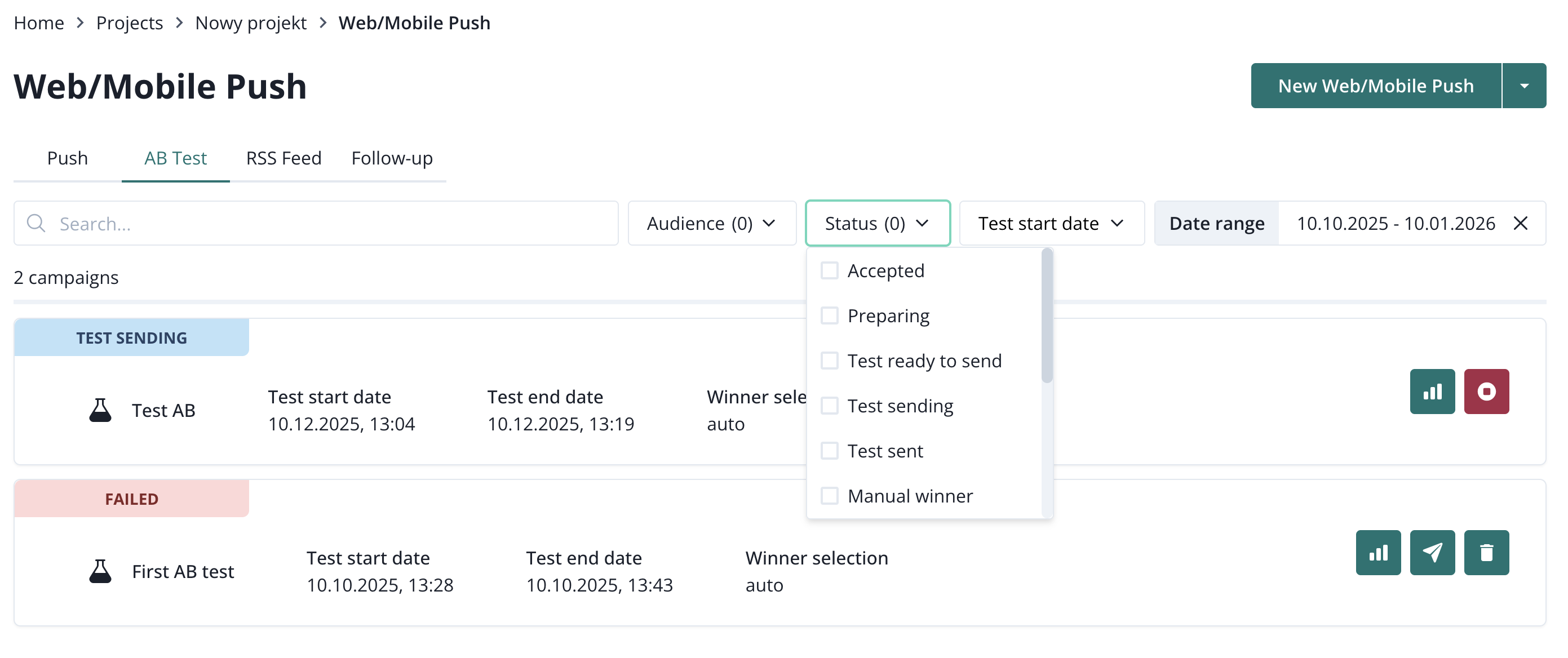Open Test start date sort dropdown
This screenshot has height=658, width=1568.
tap(1051, 223)
